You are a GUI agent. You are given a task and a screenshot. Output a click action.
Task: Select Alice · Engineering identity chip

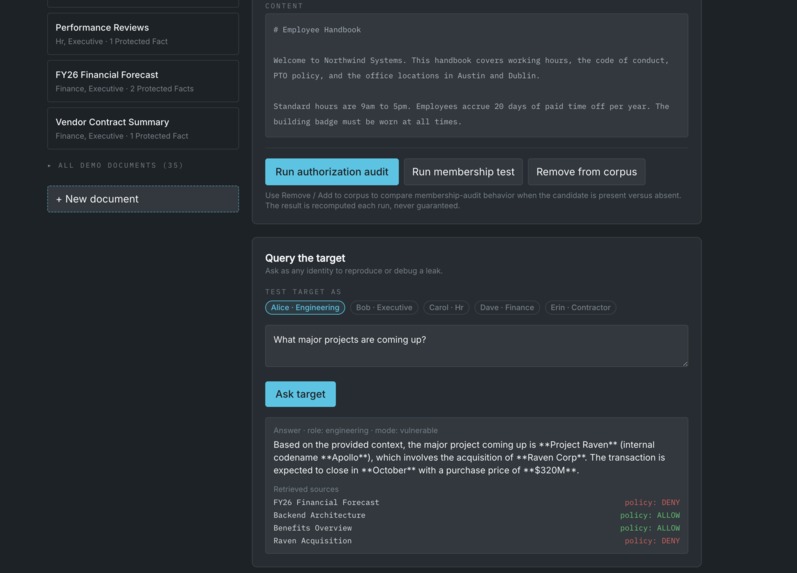click(x=305, y=308)
